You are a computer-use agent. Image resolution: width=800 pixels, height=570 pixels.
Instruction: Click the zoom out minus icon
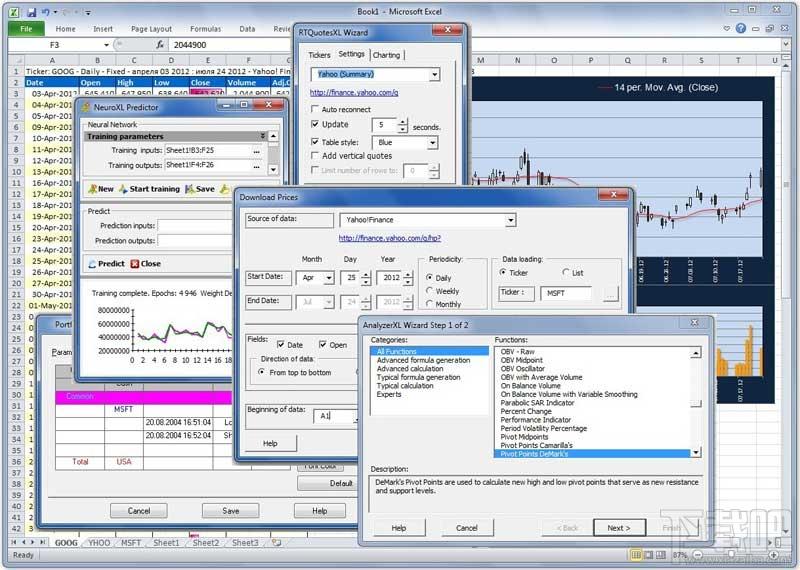click(698, 555)
